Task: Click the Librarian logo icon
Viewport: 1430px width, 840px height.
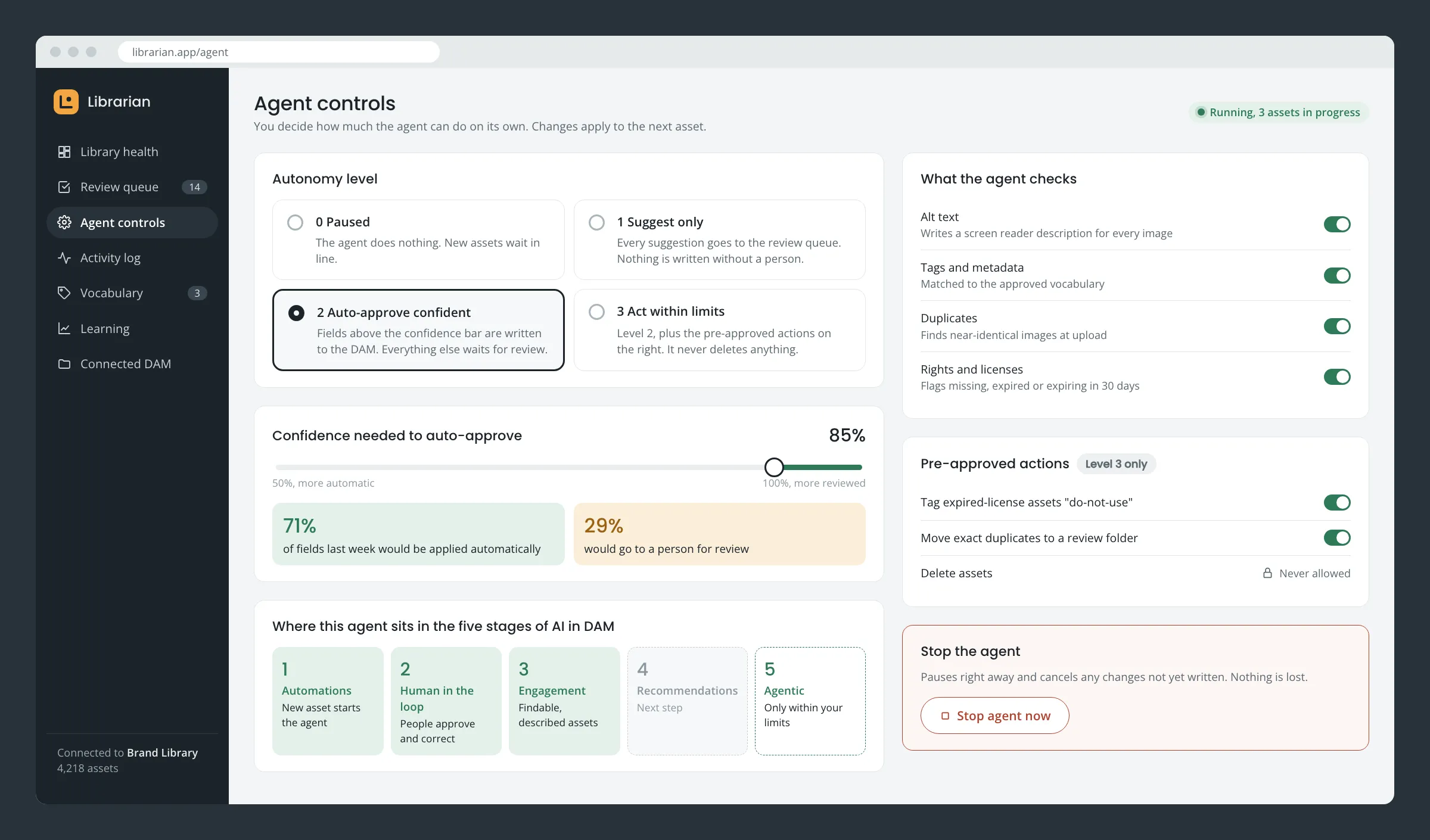Action: pyautogui.click(x=66, y=101)
